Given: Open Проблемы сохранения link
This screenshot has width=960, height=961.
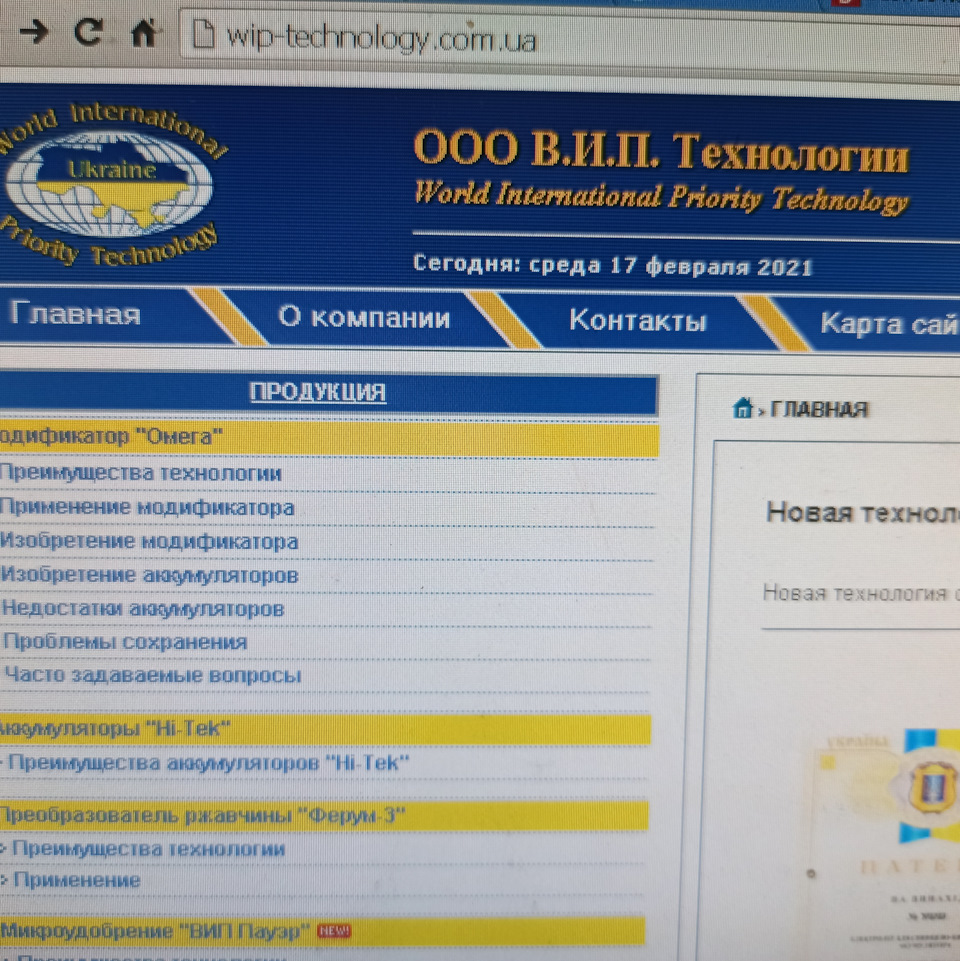Looking at the screenshot, I should click(125, 642).
